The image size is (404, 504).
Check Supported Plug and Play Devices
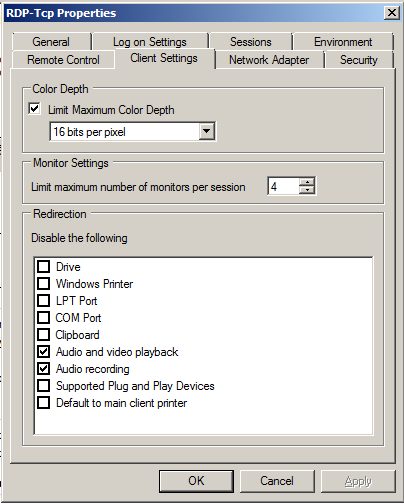tap(44, 386)
